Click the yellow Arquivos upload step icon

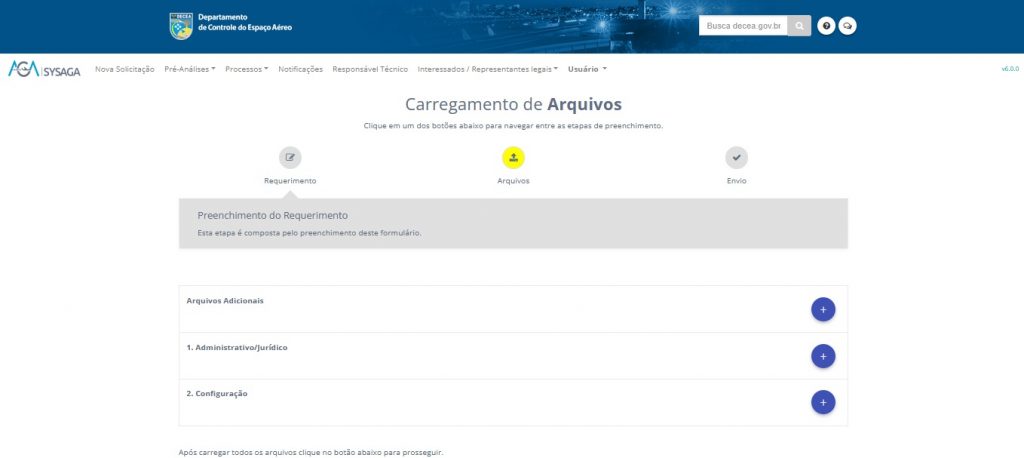pos(513,157)
